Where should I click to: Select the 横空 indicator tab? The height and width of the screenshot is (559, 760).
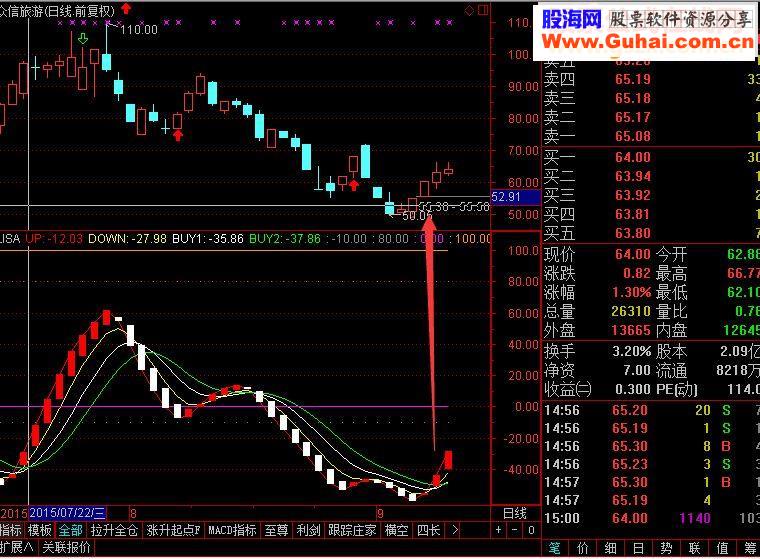point(396,530)
